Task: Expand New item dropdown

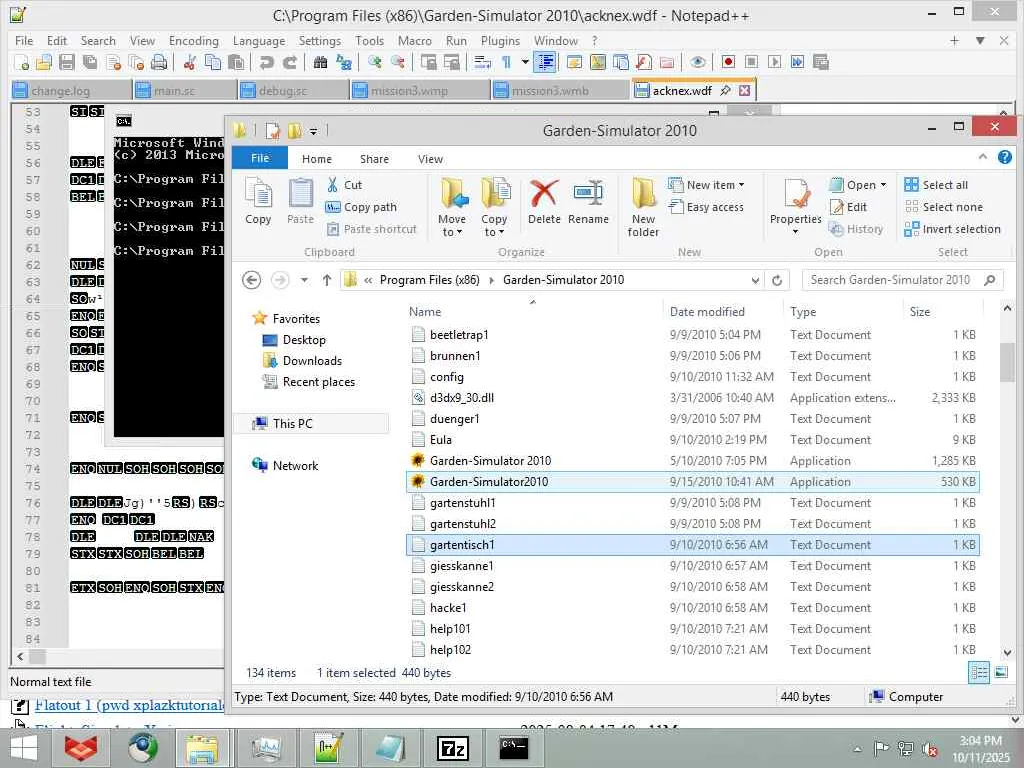Action: 706,185
